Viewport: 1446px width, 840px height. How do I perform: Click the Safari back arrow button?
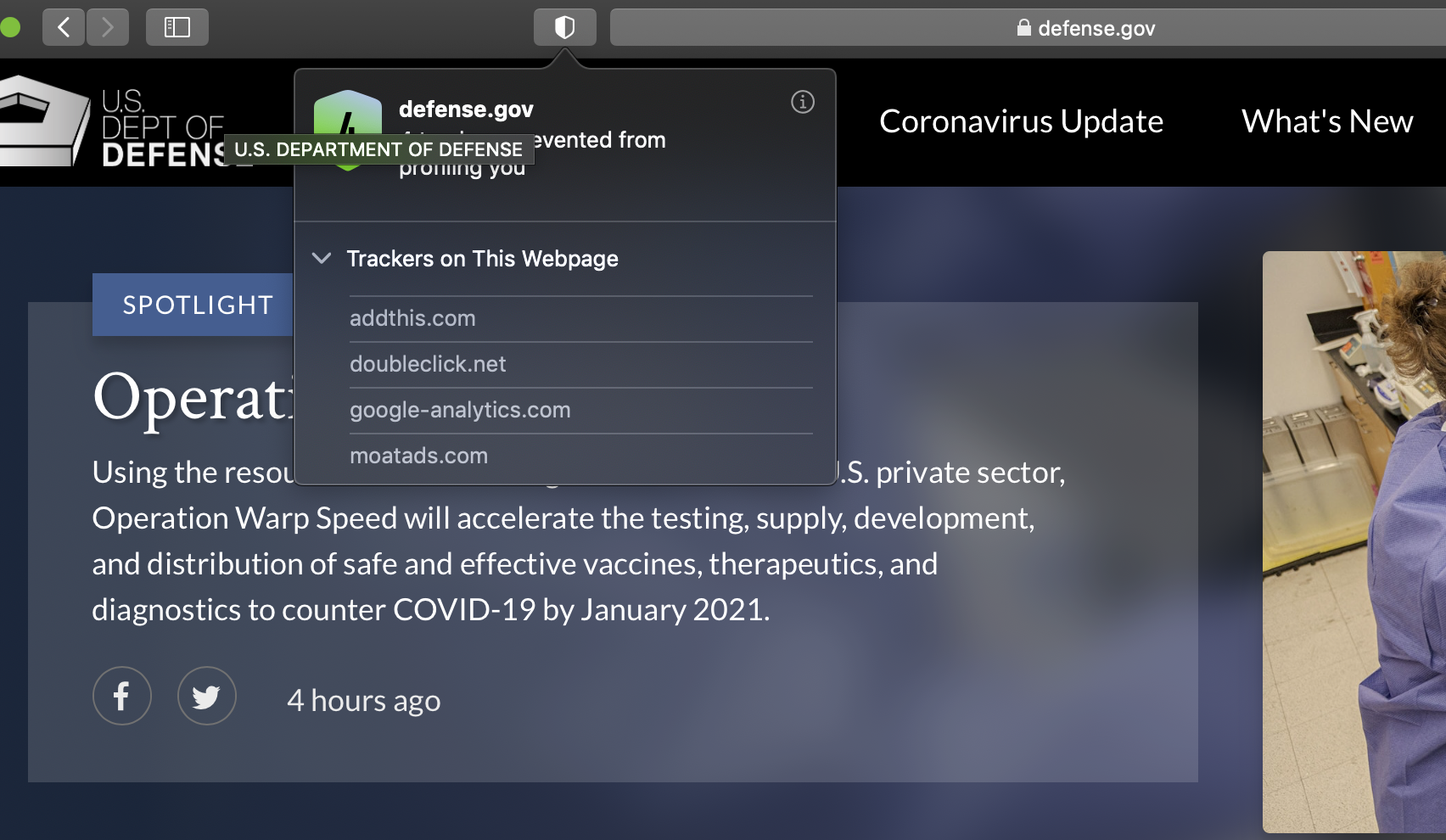coord(64,27)
